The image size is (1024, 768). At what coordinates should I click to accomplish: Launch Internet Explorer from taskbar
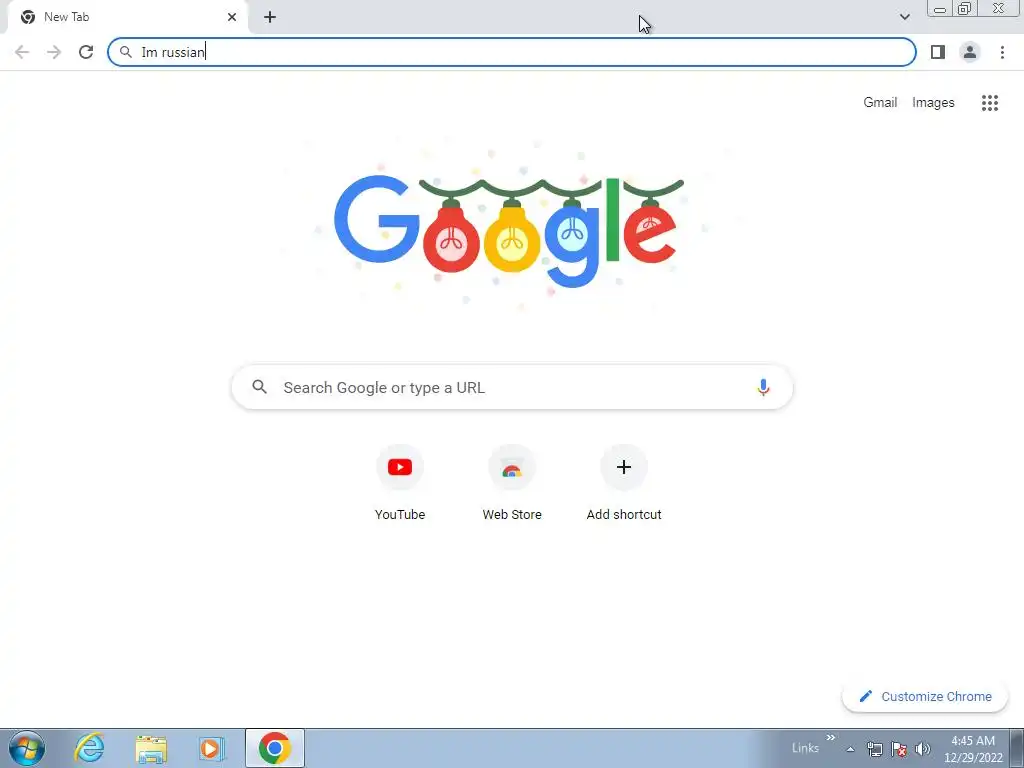[89, 748]
